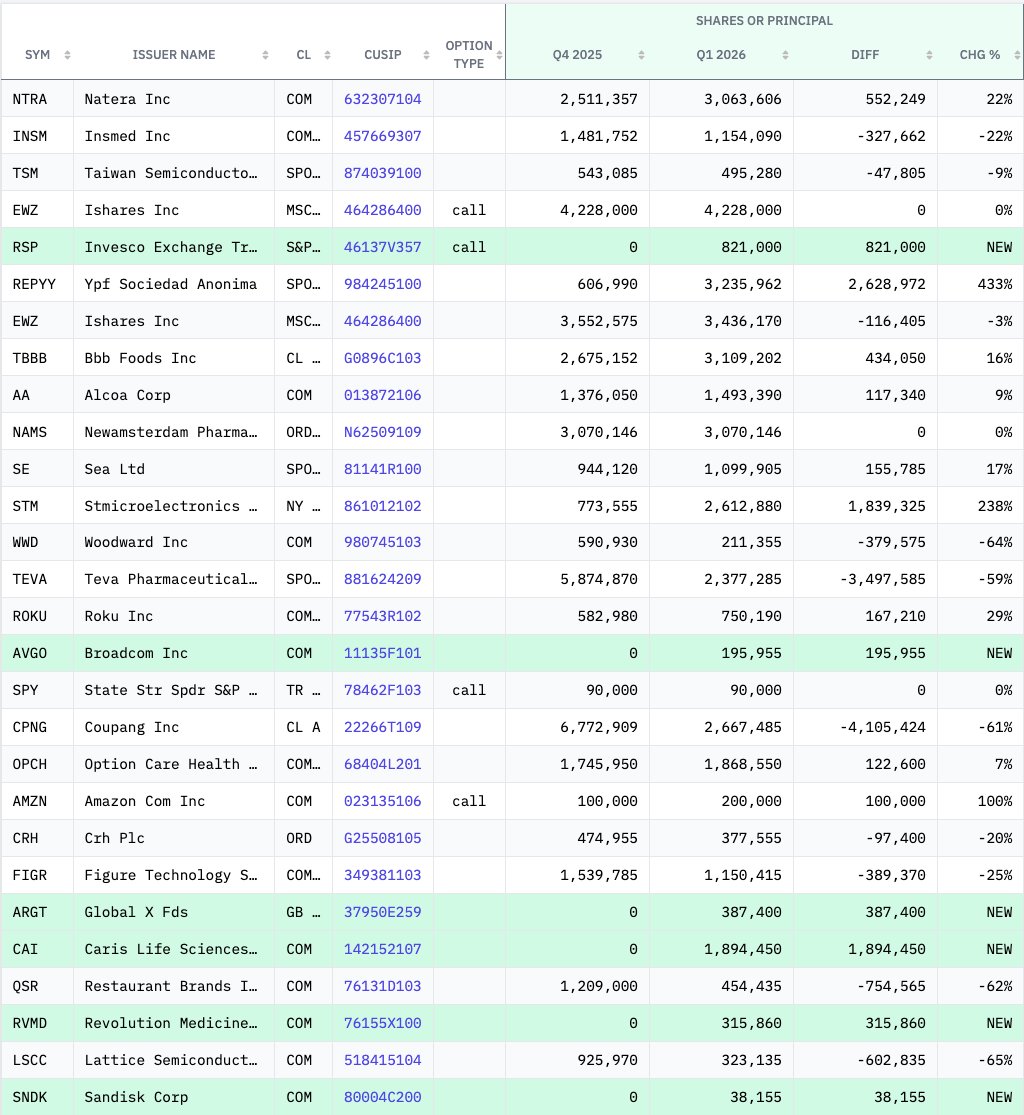Screen dimensions: 1024x1115
Task: Open Crh Plc CUSIP G25508105
Action: tap(383, 838)
